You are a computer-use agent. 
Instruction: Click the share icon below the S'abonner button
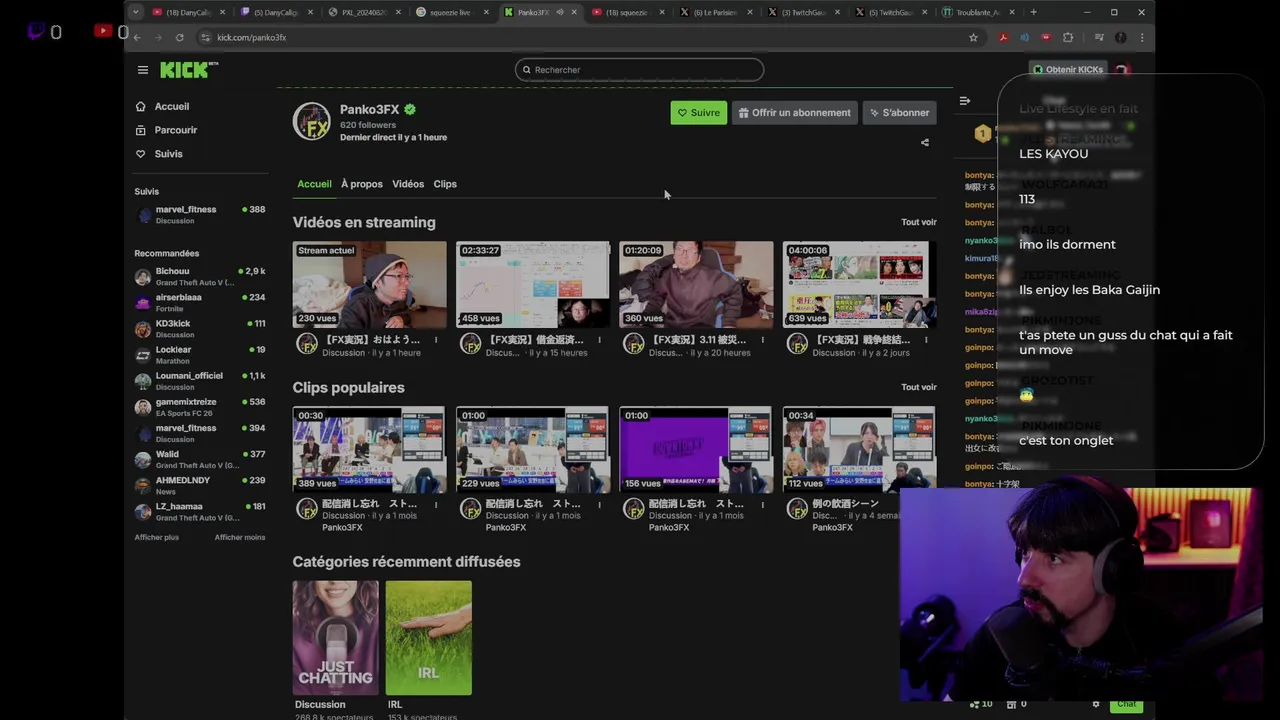click(x=925, y=142)
